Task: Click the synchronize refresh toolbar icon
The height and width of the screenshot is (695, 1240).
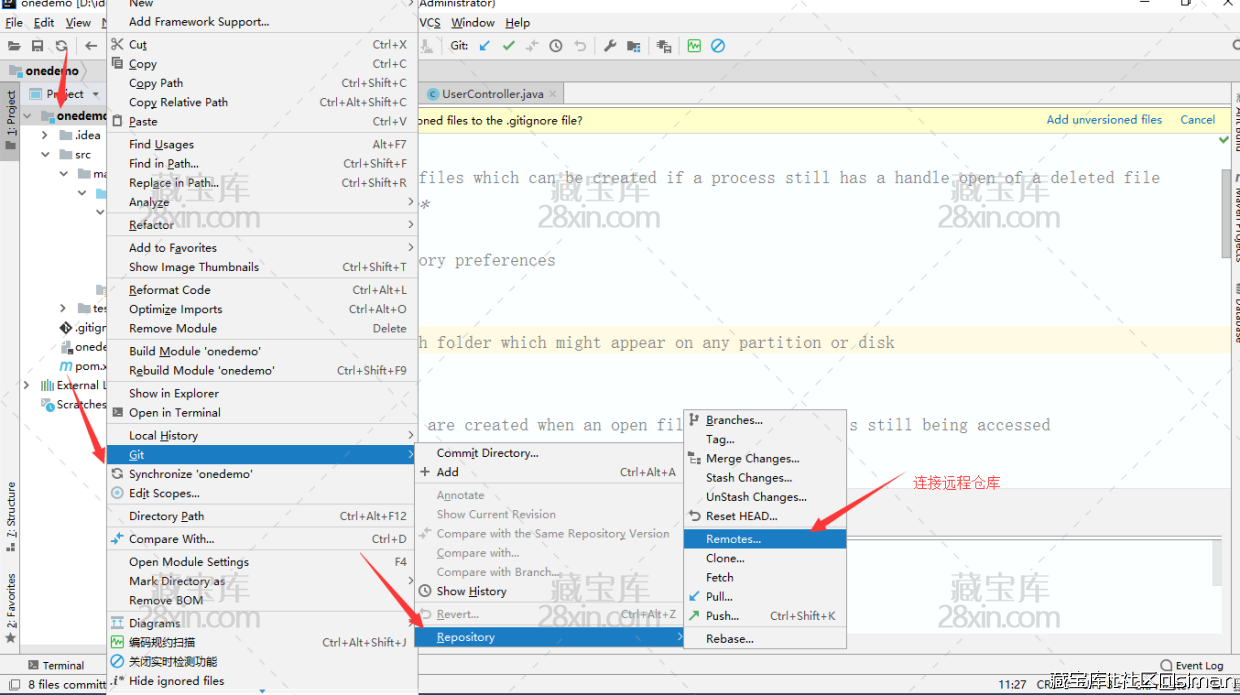Action: coord(61,46)
